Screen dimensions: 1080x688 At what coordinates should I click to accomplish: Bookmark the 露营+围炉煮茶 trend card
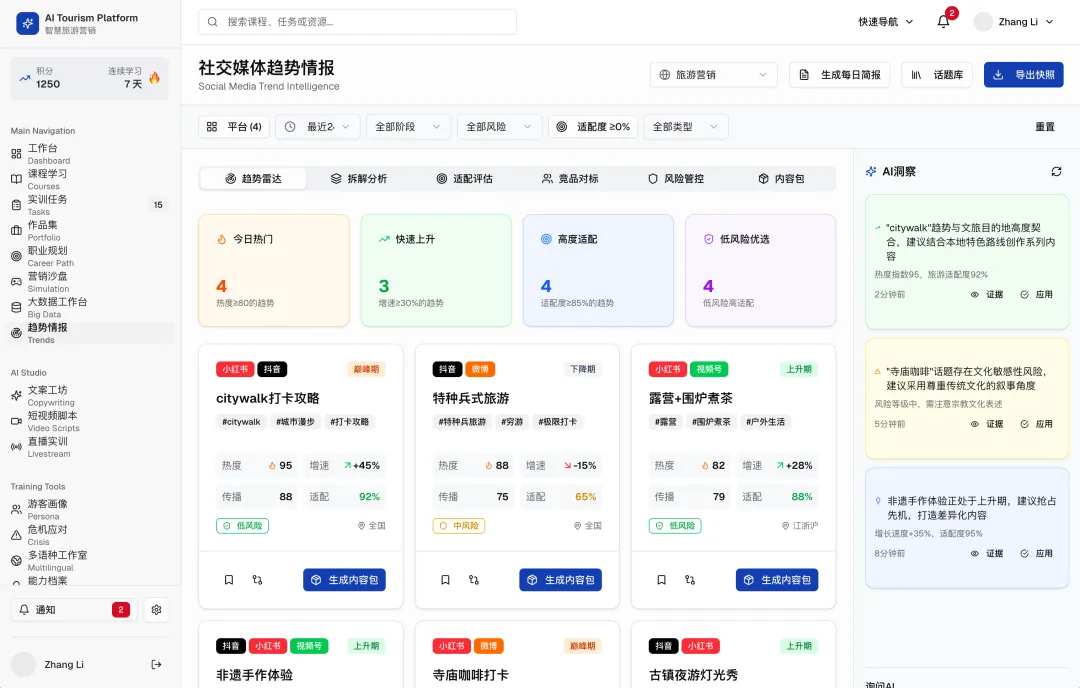coord(661,580)
